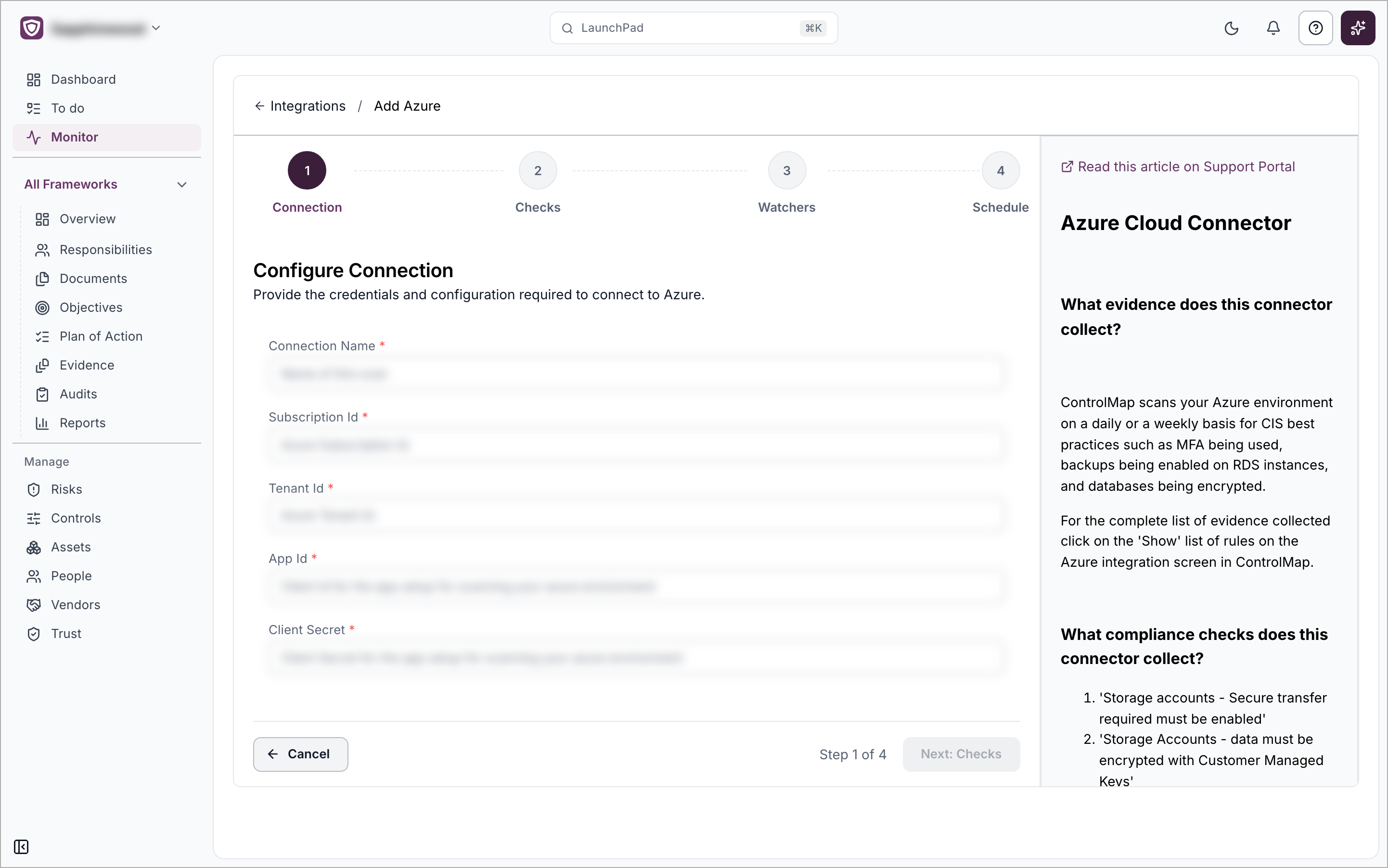This screenshot has height=868, width=1388.
Task: Click the Tenant Id input field
Action: click(636, 515)
